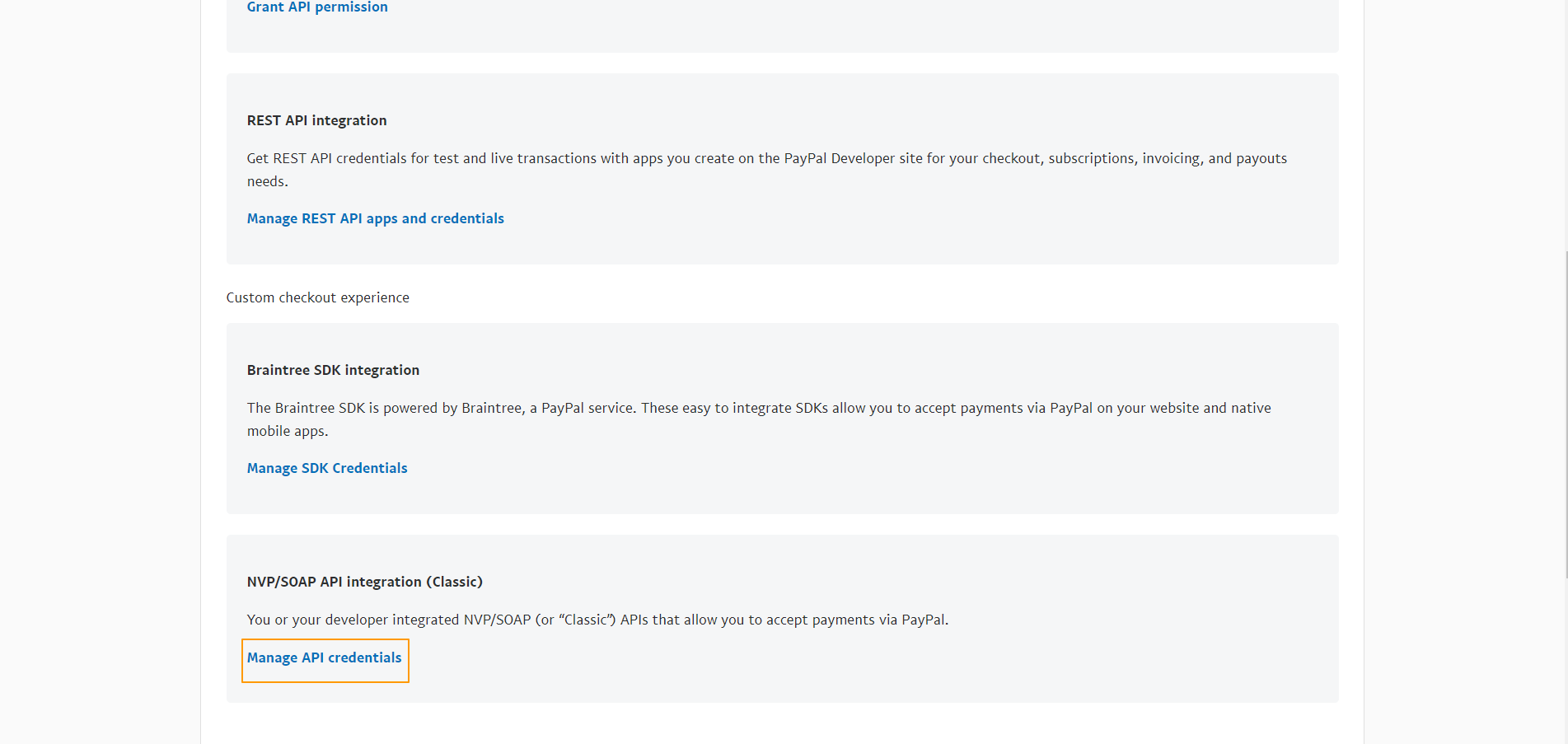Click the vertical page scrollbar thumb

[1566, 412]
